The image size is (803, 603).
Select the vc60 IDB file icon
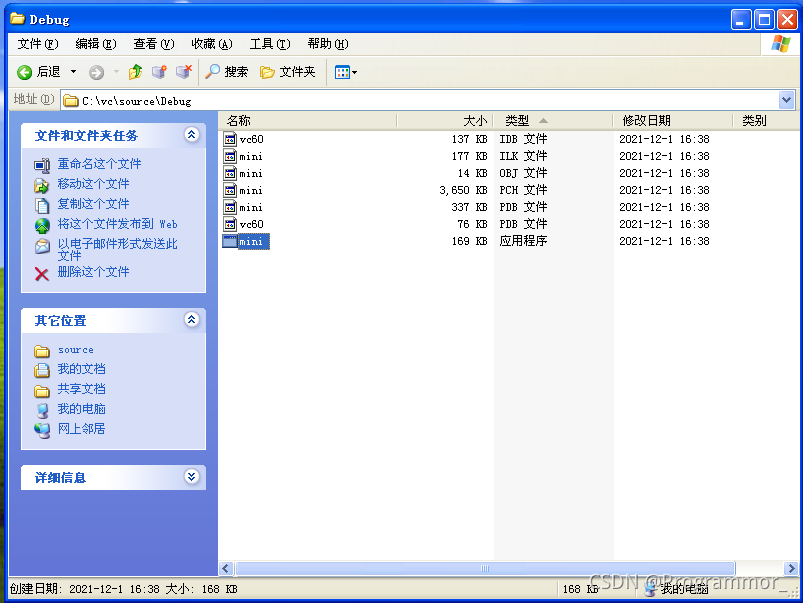click(230, 139)
